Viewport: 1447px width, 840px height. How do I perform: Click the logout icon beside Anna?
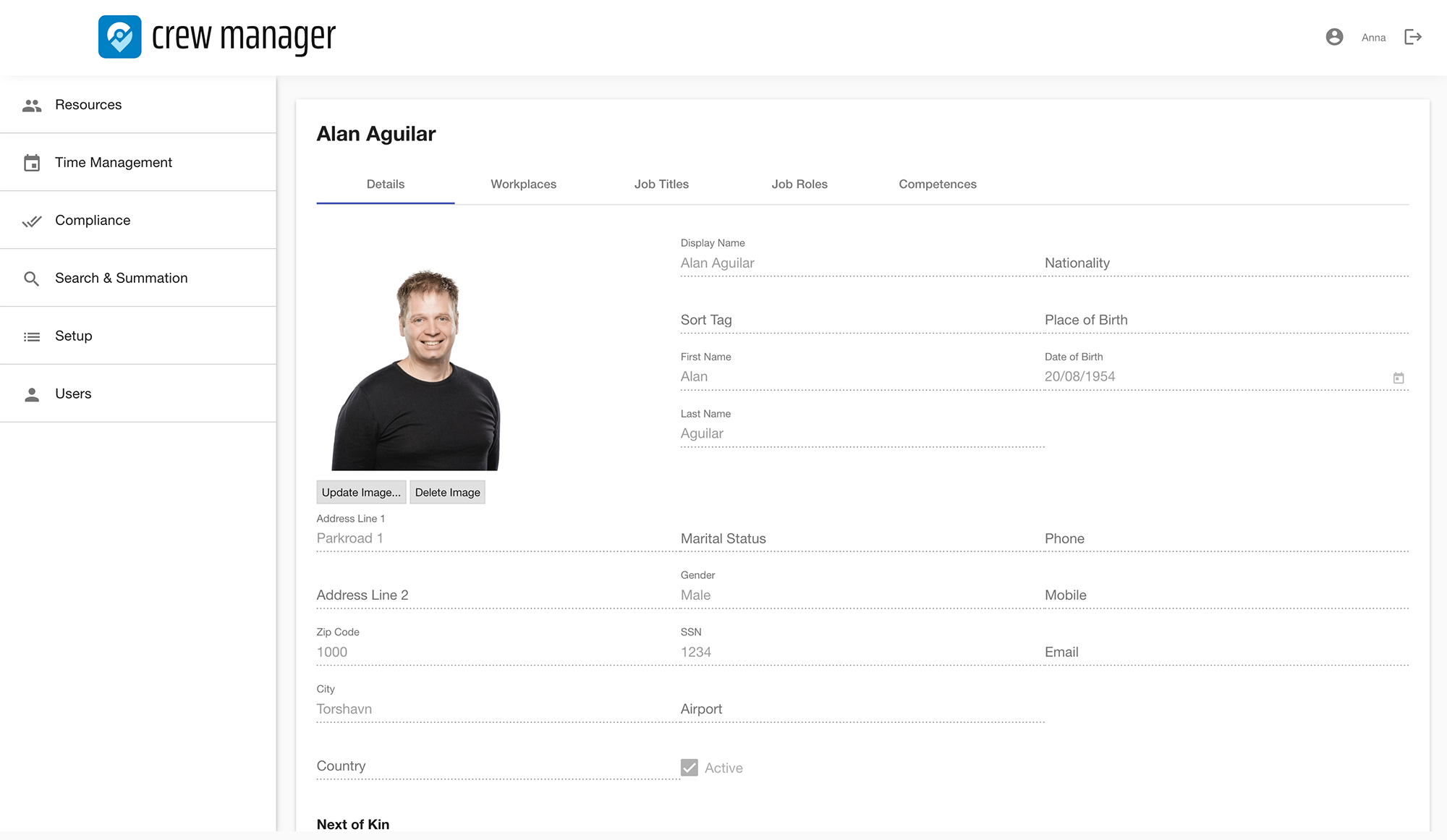coord(1413,37)
